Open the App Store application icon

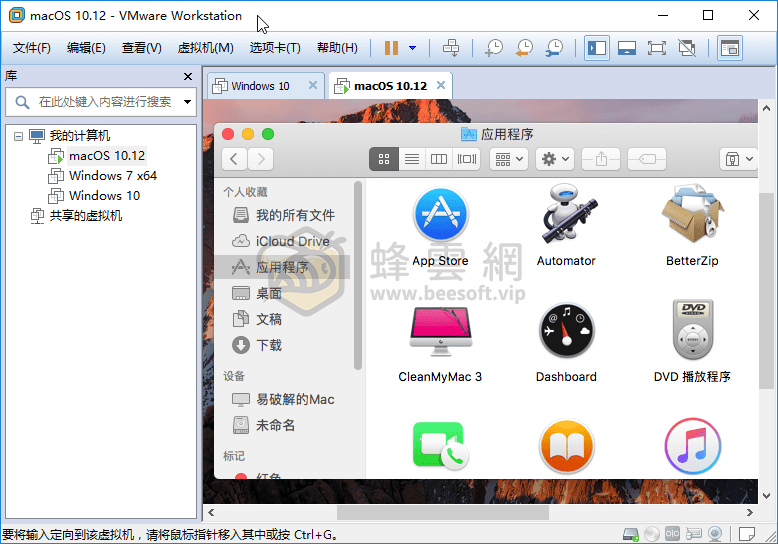coord(440,215)
